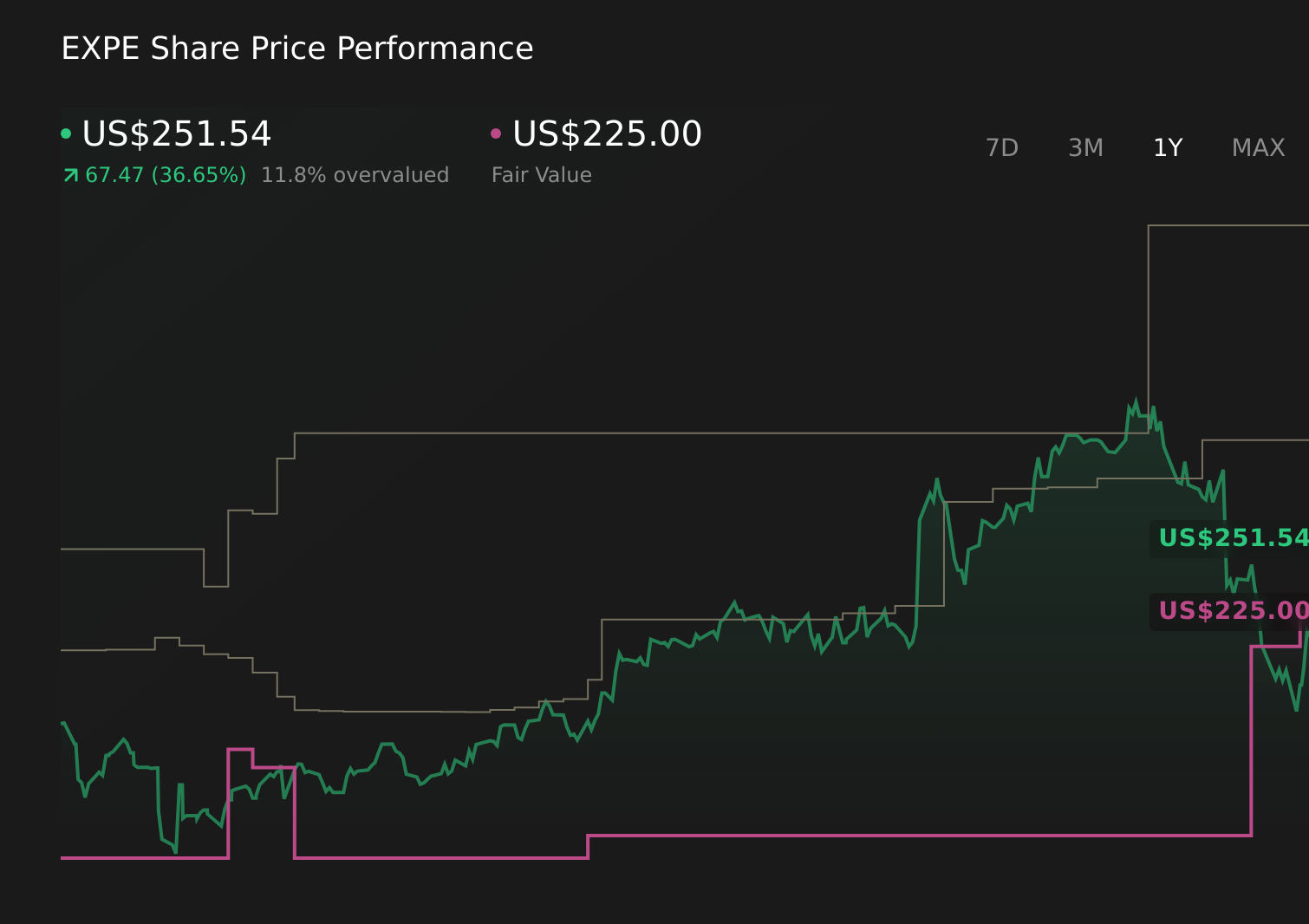
Task: Click the 67.47 (36.65%) gain text
Action: click(166, 175)
